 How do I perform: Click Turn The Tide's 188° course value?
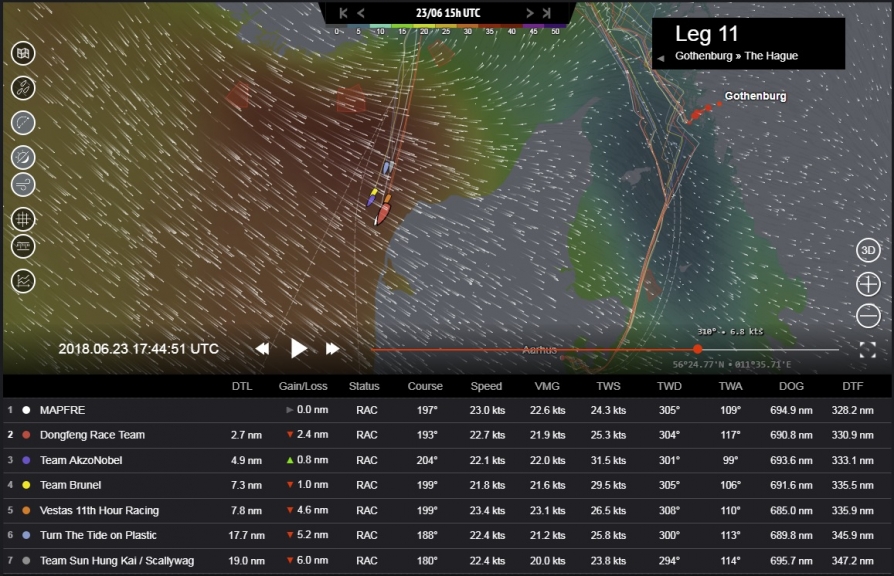(x=427, y=535)
